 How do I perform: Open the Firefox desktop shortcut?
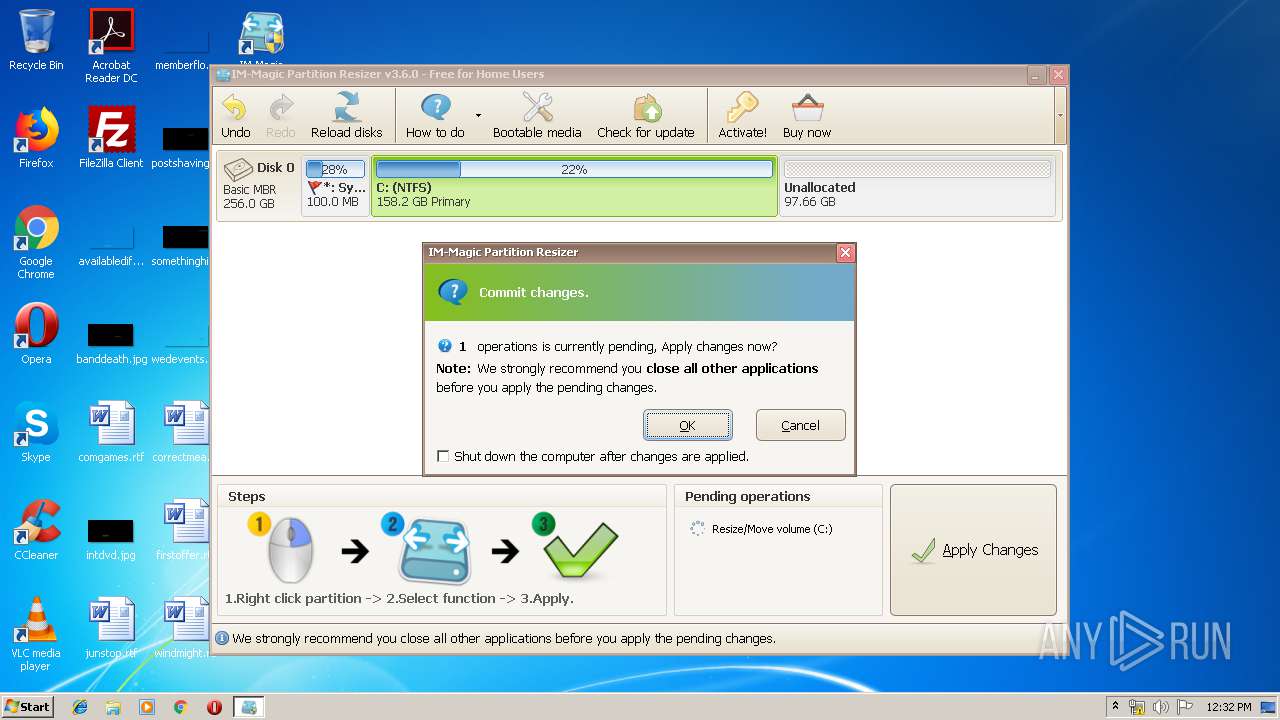pos(36,138)
